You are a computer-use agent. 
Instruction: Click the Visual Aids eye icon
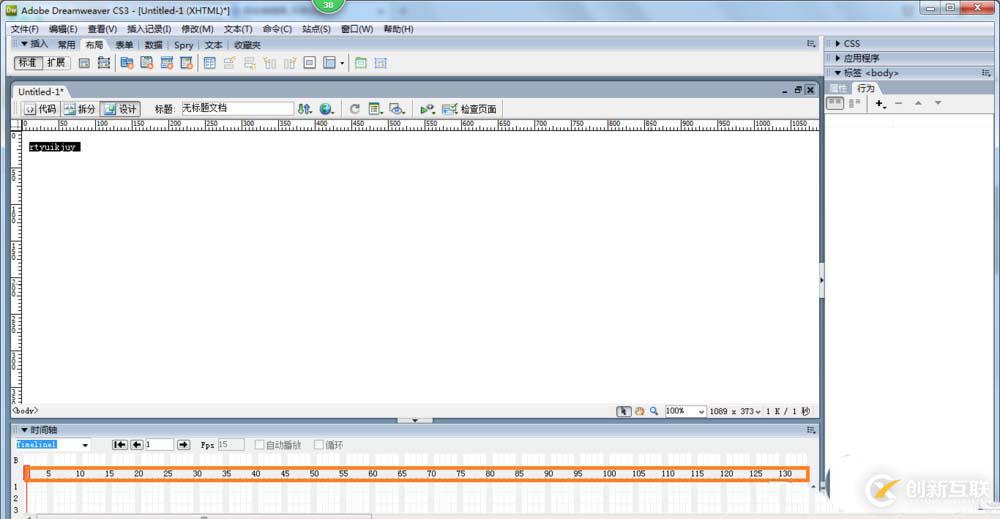coord(397,109)
